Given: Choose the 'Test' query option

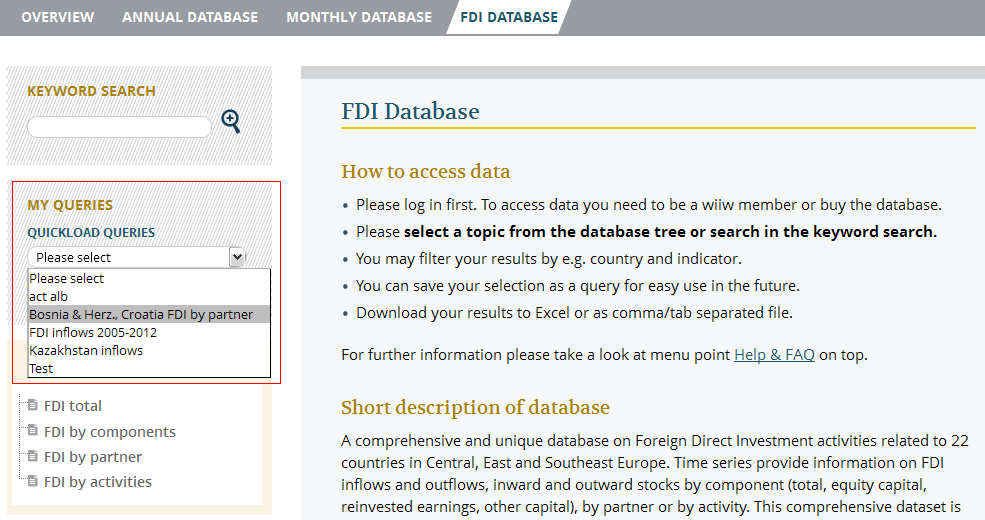Looking at the screenshot, I should [x=41, y=369].
